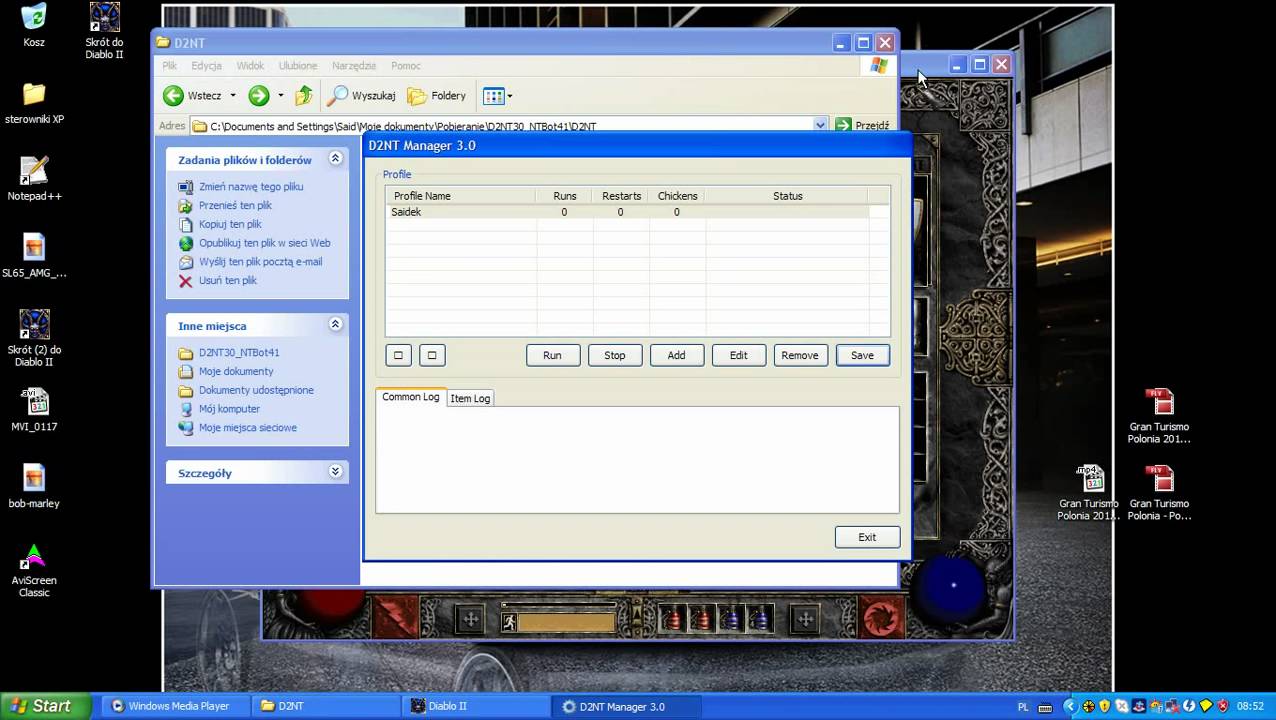1276x720 pixels.
Task: Toggle the Foldery pane button
Action: click(x=437, y=96)
